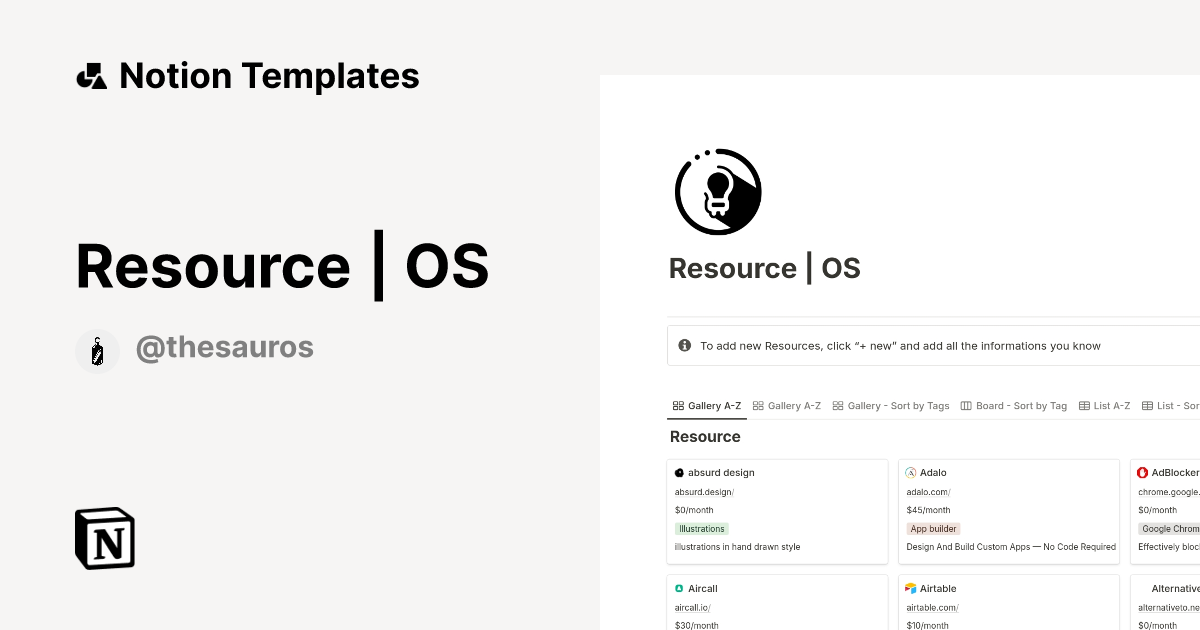Click the @thesauros username link
This screenshot has width=1200, height=630.
225,346
